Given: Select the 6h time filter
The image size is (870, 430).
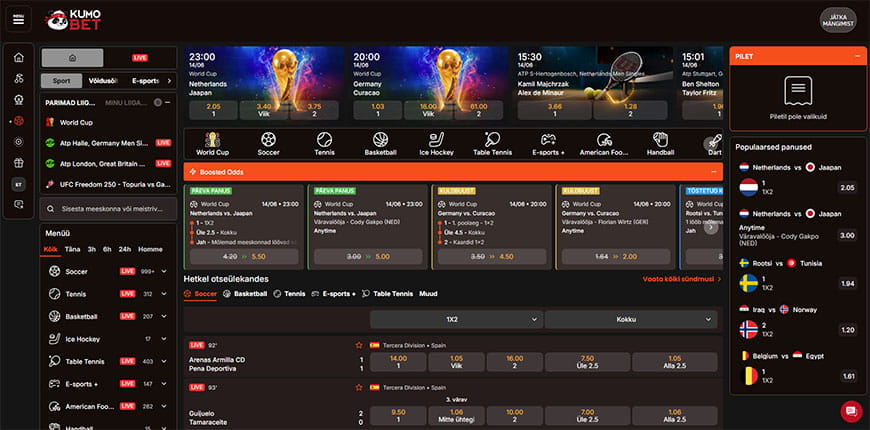Looking at the screenshot, I should point(107,249).
